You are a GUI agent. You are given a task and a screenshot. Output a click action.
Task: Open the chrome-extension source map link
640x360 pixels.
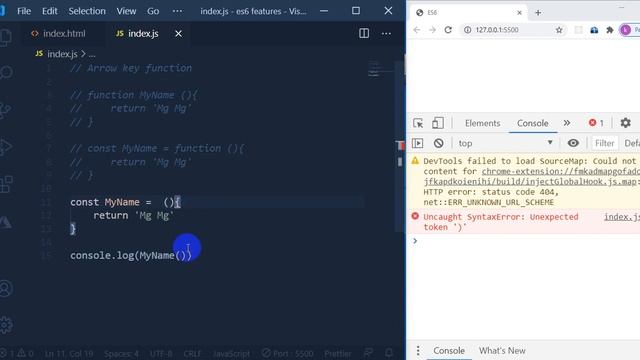click(x=560, y=176)
